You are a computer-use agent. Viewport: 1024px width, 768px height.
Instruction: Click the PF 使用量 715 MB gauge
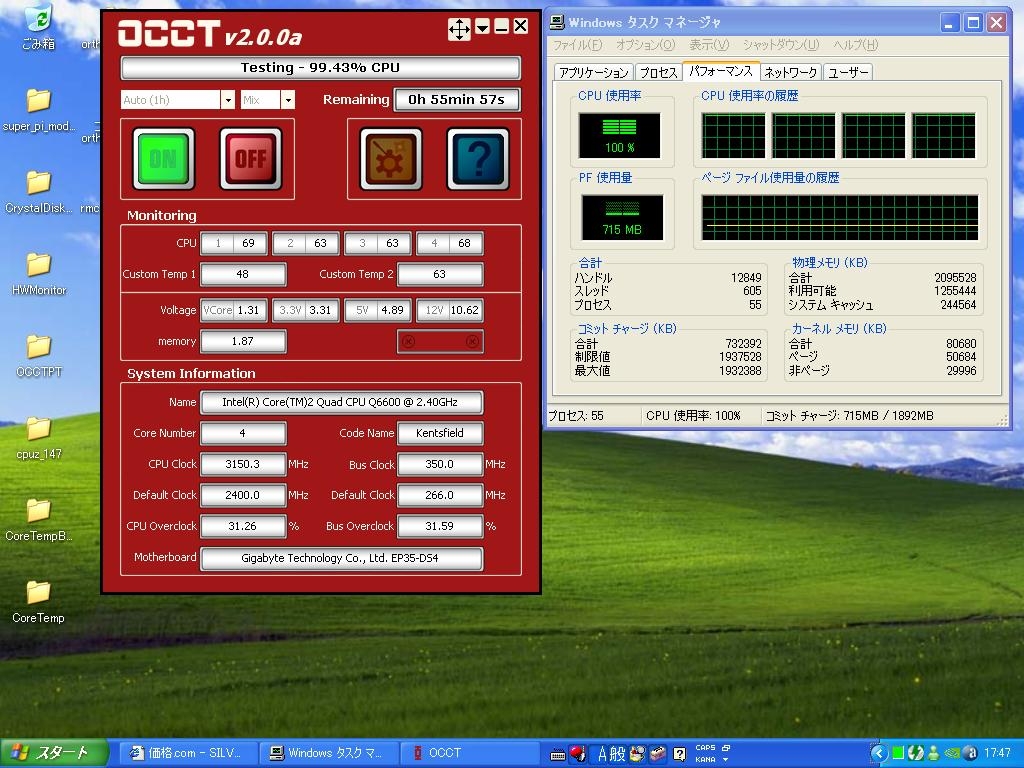[622, 217]
